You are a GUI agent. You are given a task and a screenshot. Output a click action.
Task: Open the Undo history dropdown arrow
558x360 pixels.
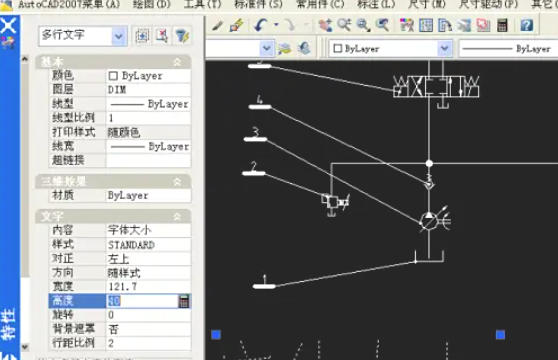276,25
